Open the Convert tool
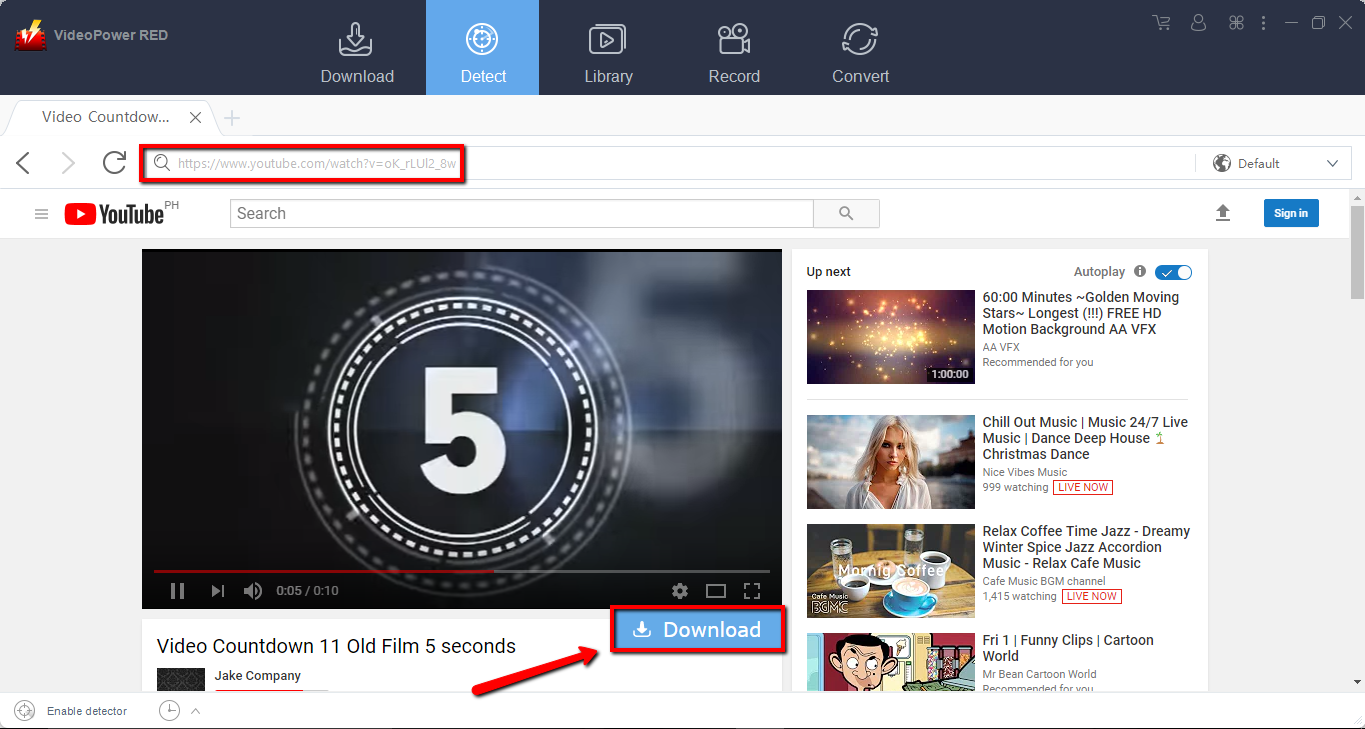 click(x=859, y=47)
